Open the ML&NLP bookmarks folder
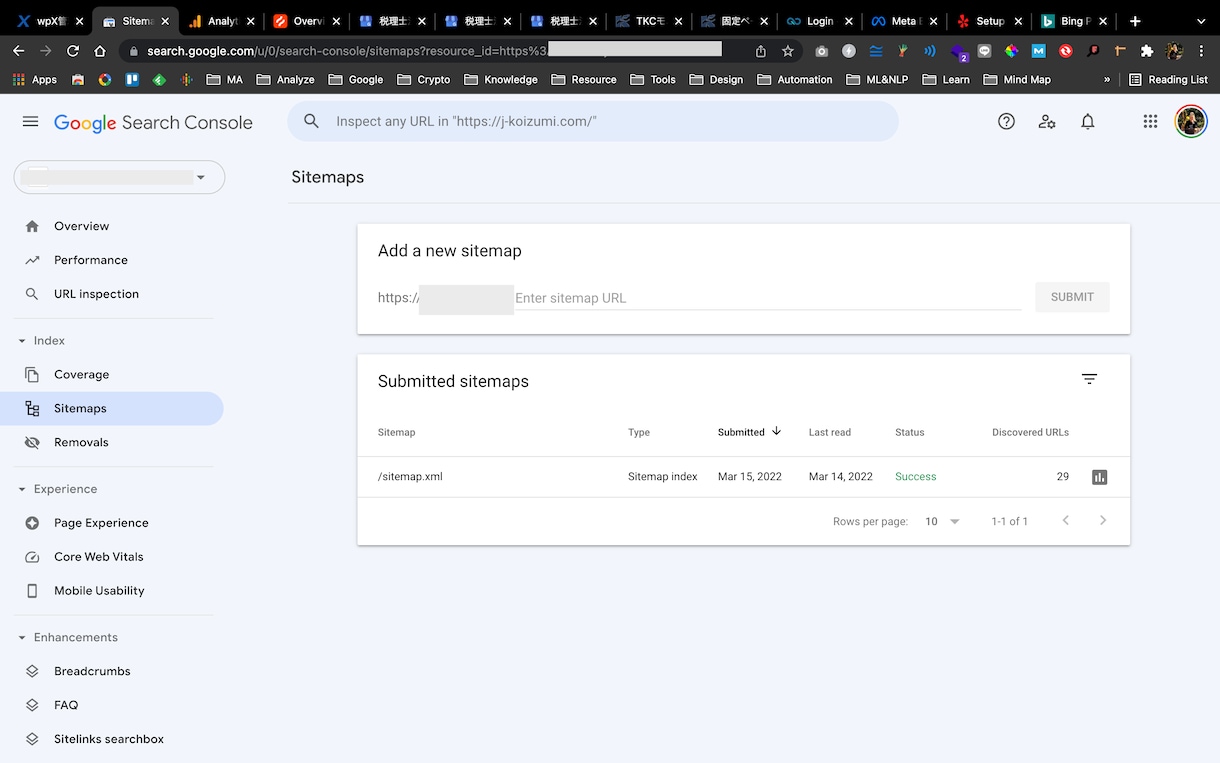This screenshot has height=763, width=1220. click(876, 79)
